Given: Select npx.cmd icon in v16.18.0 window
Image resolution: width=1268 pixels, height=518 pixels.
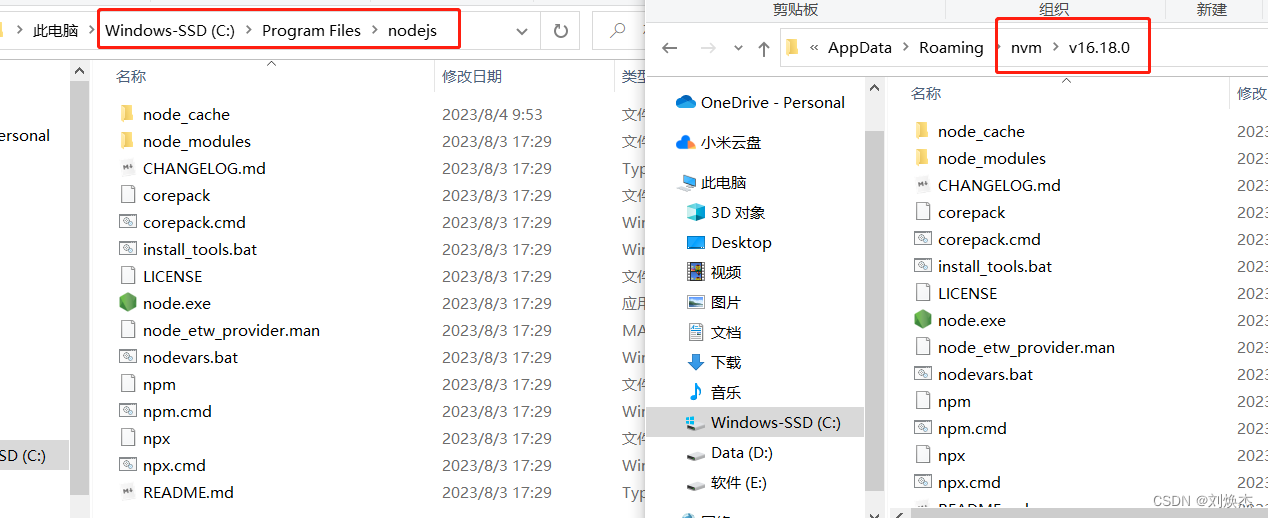Looking at the screenshot, I should [x=922, y=482].
